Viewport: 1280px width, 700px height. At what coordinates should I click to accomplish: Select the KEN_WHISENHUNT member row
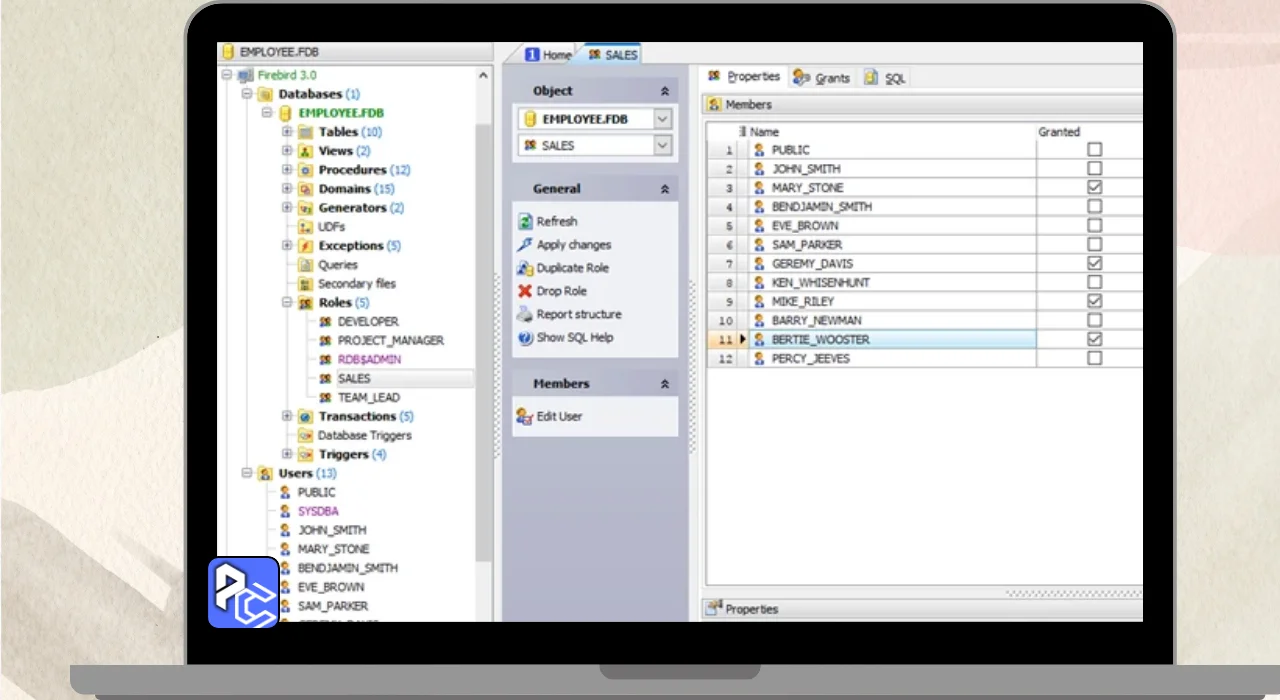[820, 283]
